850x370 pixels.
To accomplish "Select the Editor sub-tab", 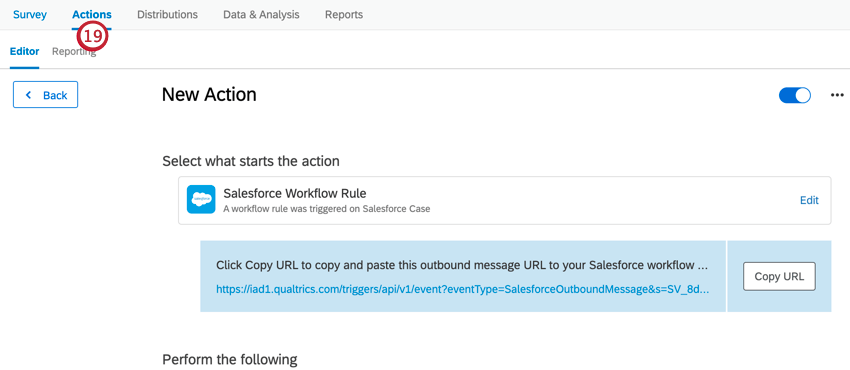I will click(24, 52).
